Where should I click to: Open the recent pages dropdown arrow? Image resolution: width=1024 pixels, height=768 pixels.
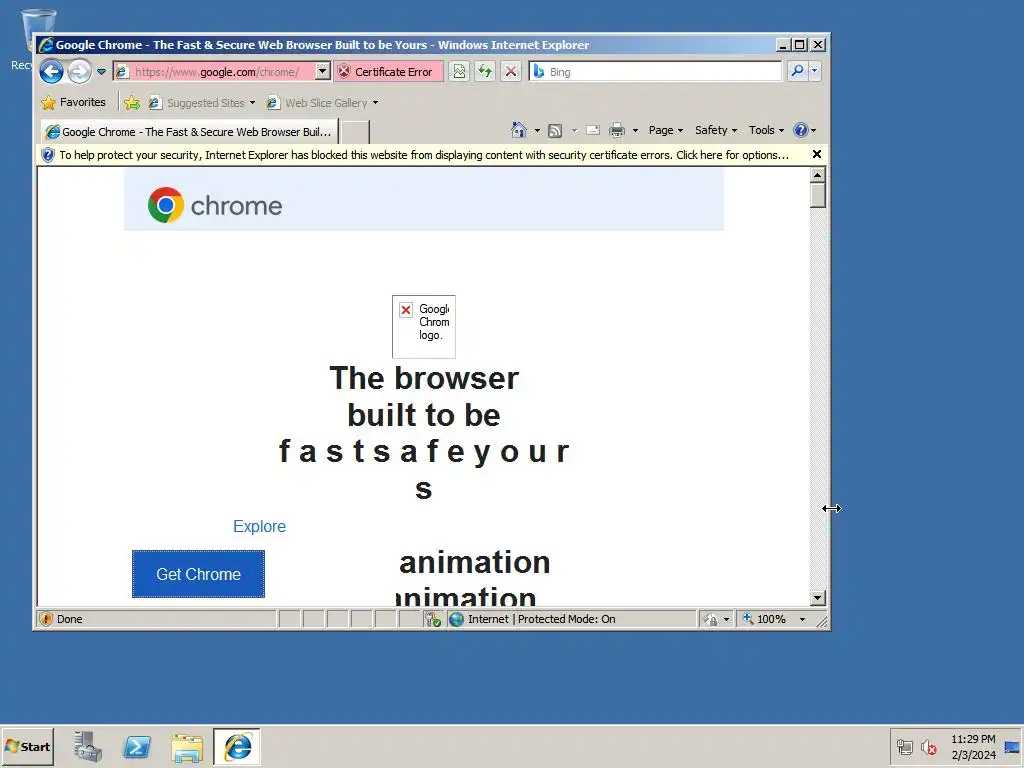101,72
